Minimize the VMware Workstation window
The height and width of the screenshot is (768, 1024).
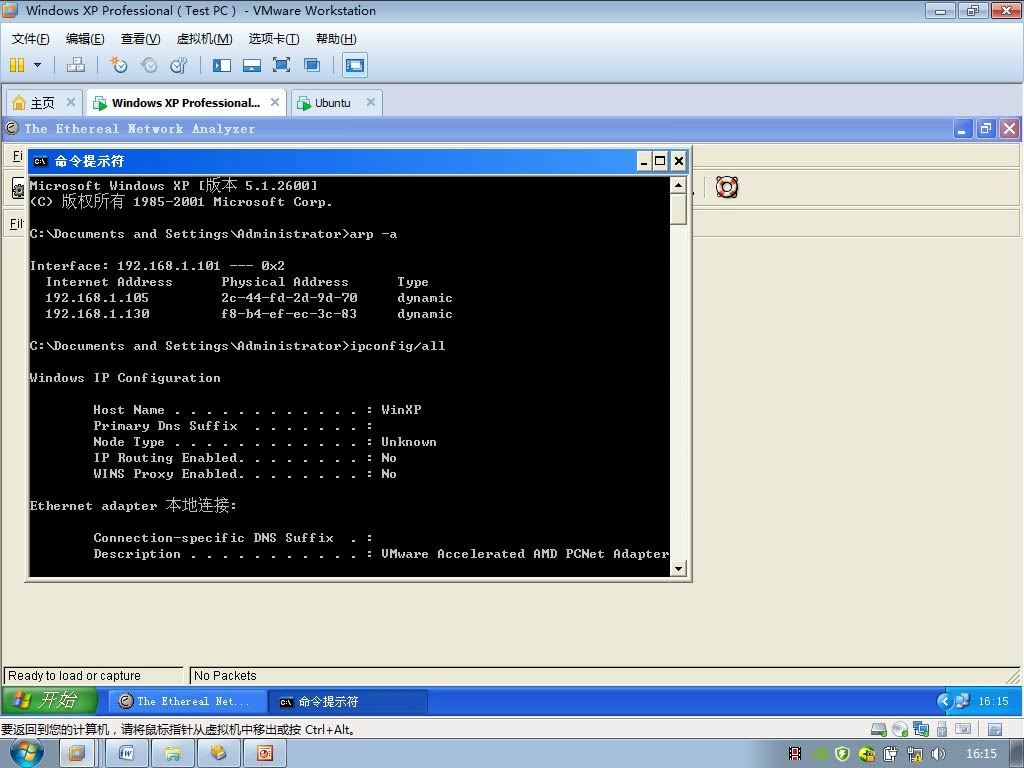coord(940,10)
